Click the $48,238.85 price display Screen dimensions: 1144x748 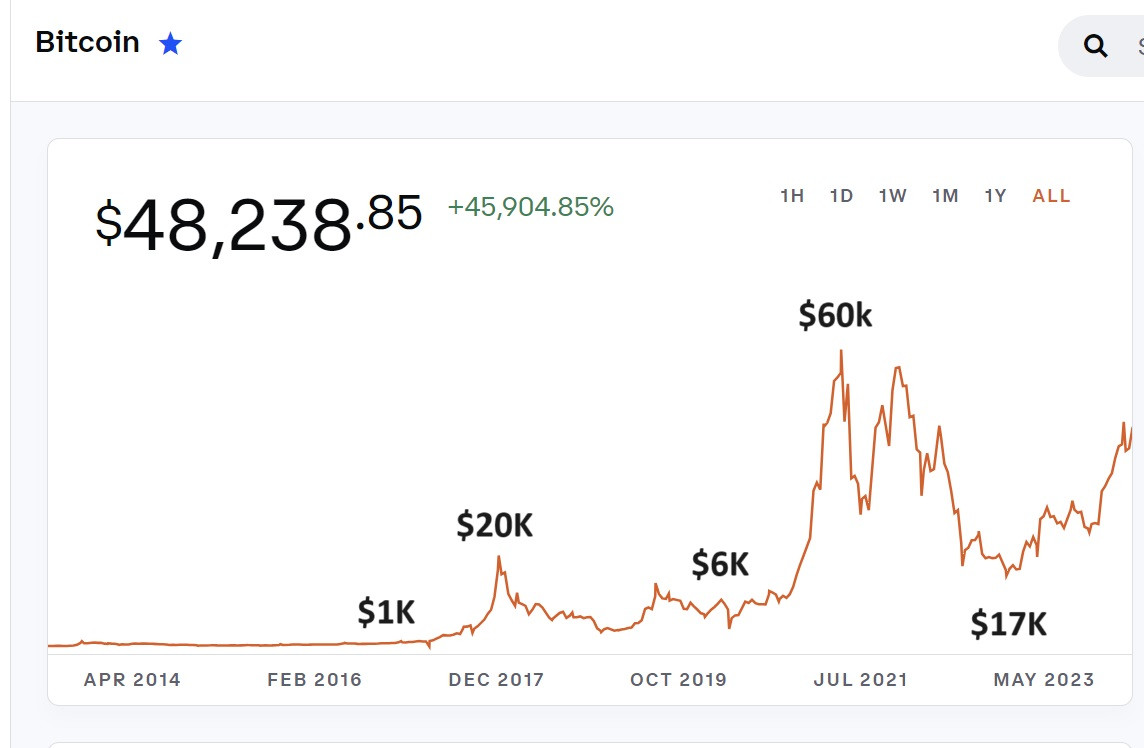click(259, 222)
